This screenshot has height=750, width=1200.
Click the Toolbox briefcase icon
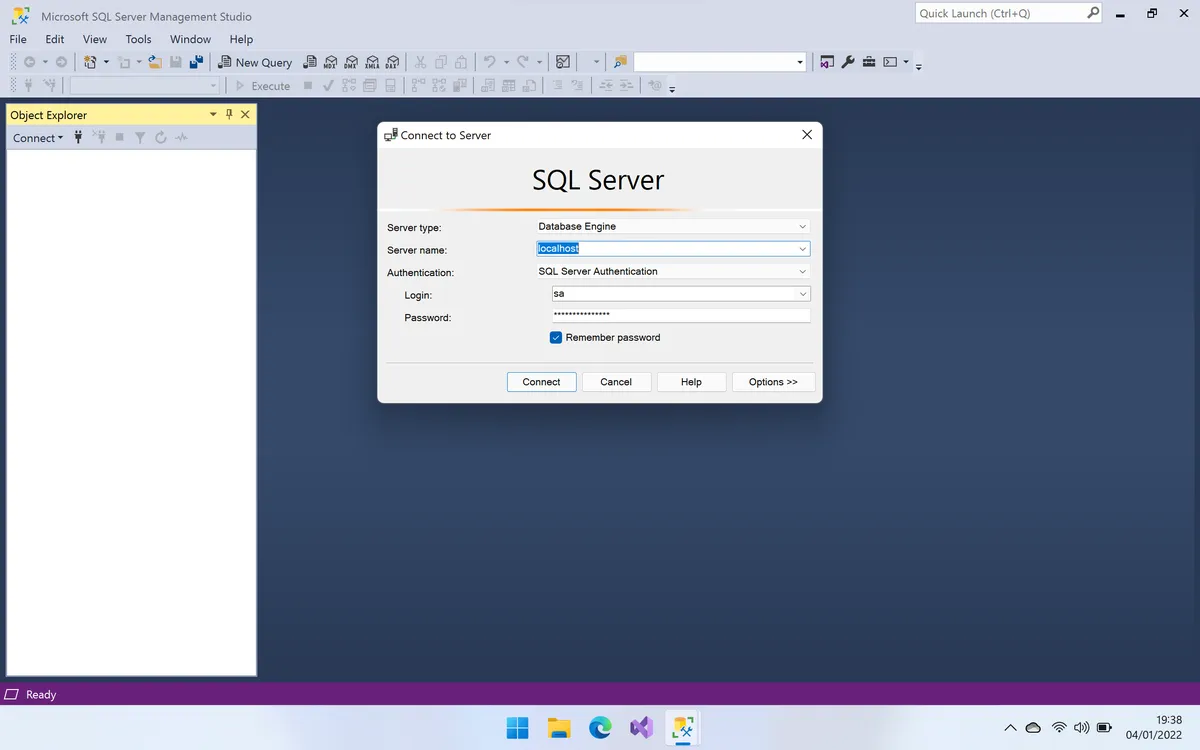click(x=869, y=62)
